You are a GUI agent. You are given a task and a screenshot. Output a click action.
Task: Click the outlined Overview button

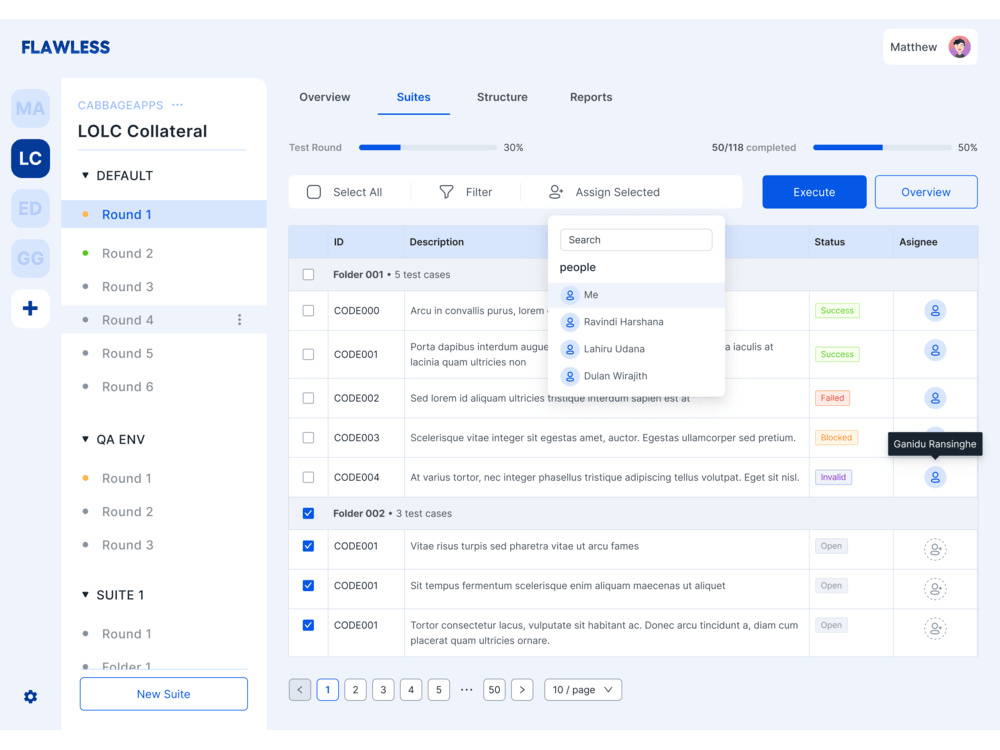click(x=925, y=192)
